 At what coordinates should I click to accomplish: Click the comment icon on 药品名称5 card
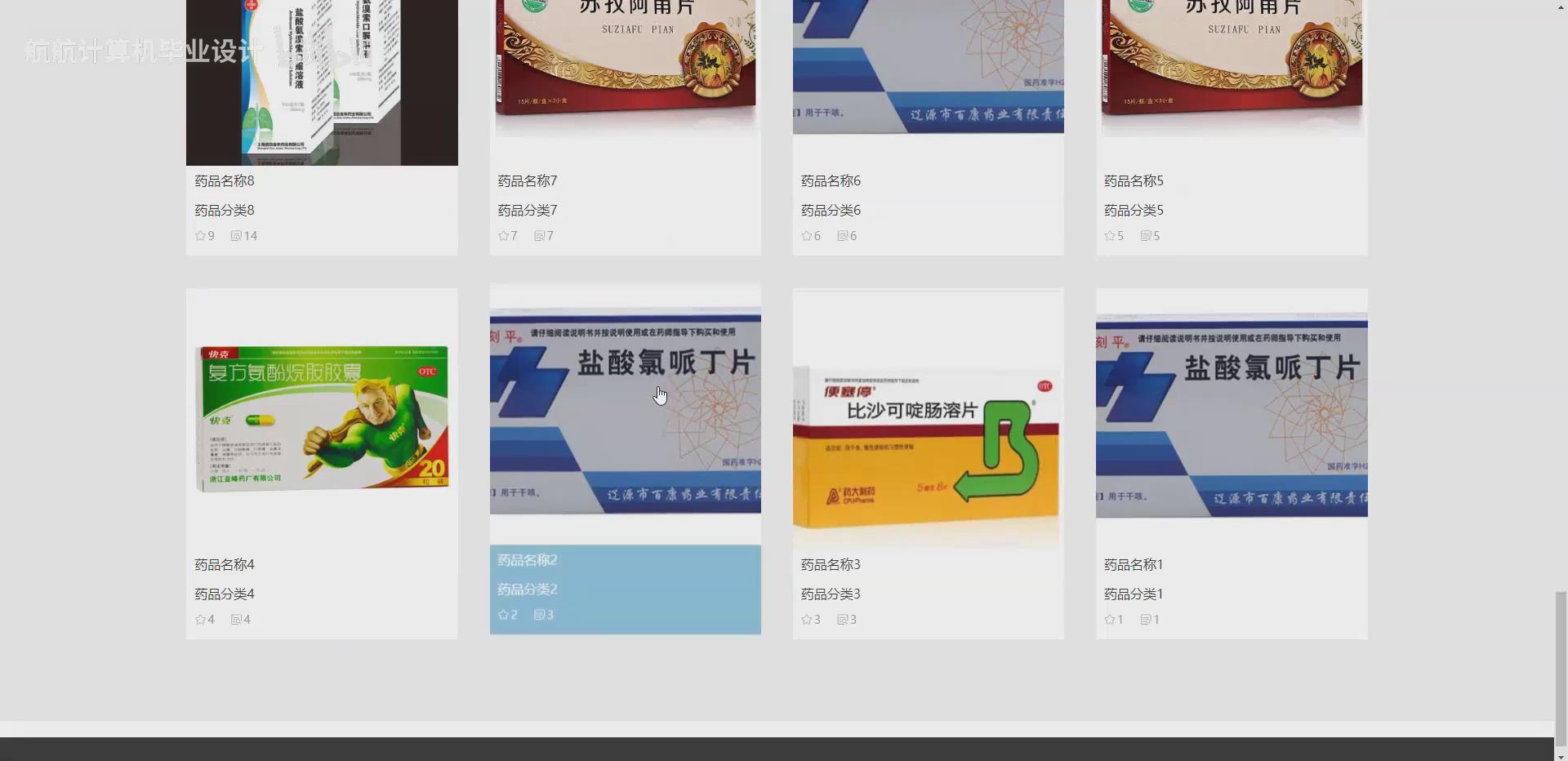click(x=1146, y=236)
